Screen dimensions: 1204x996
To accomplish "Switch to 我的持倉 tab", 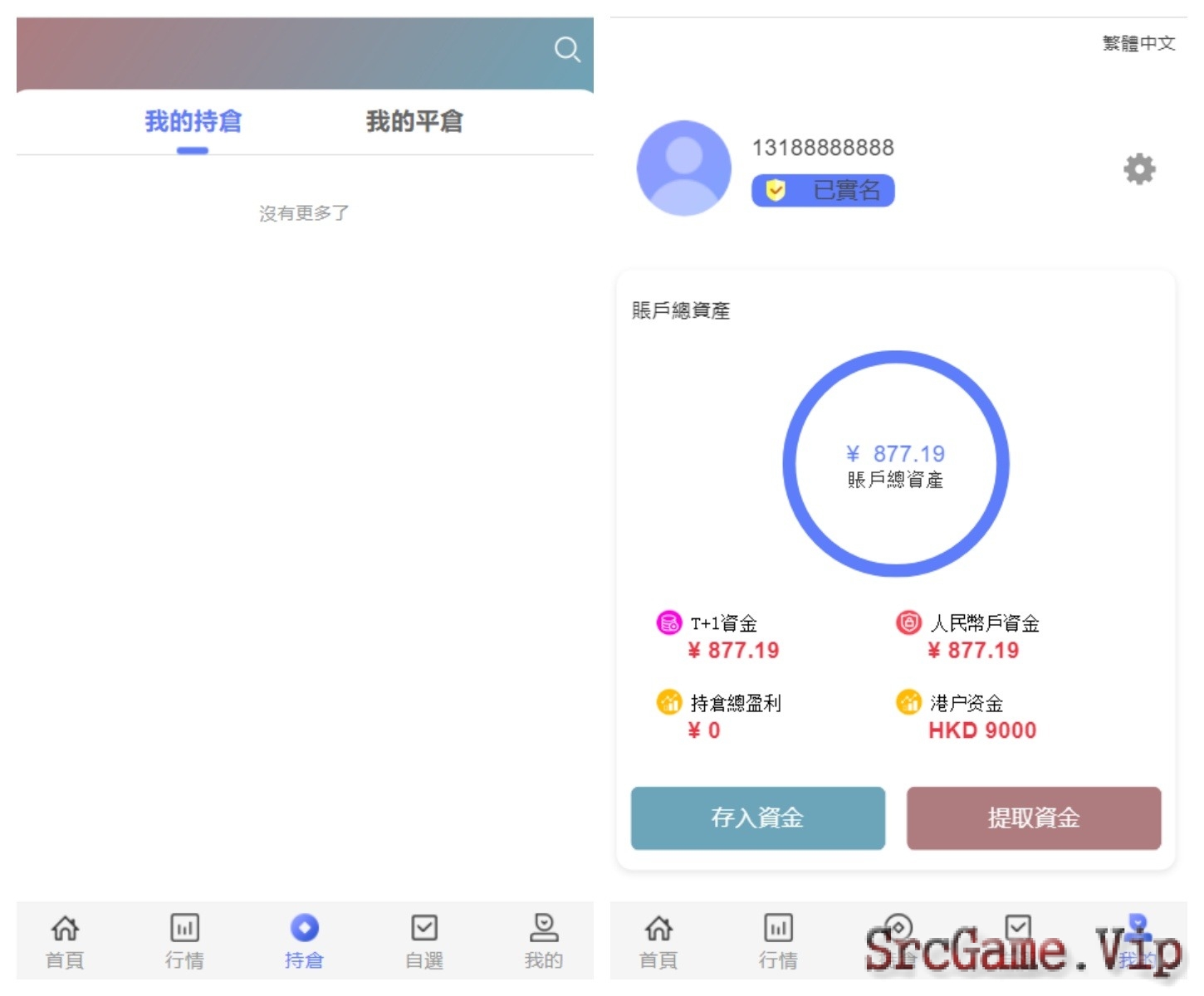I will pyautogui.click(x=193, y=121).
